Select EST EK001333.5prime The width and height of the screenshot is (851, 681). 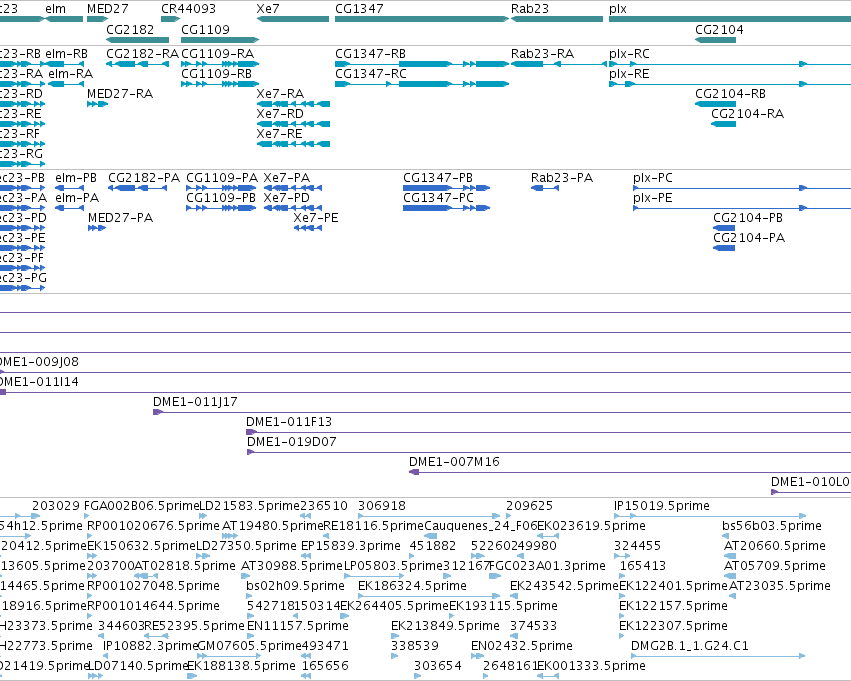pos(548,677)
